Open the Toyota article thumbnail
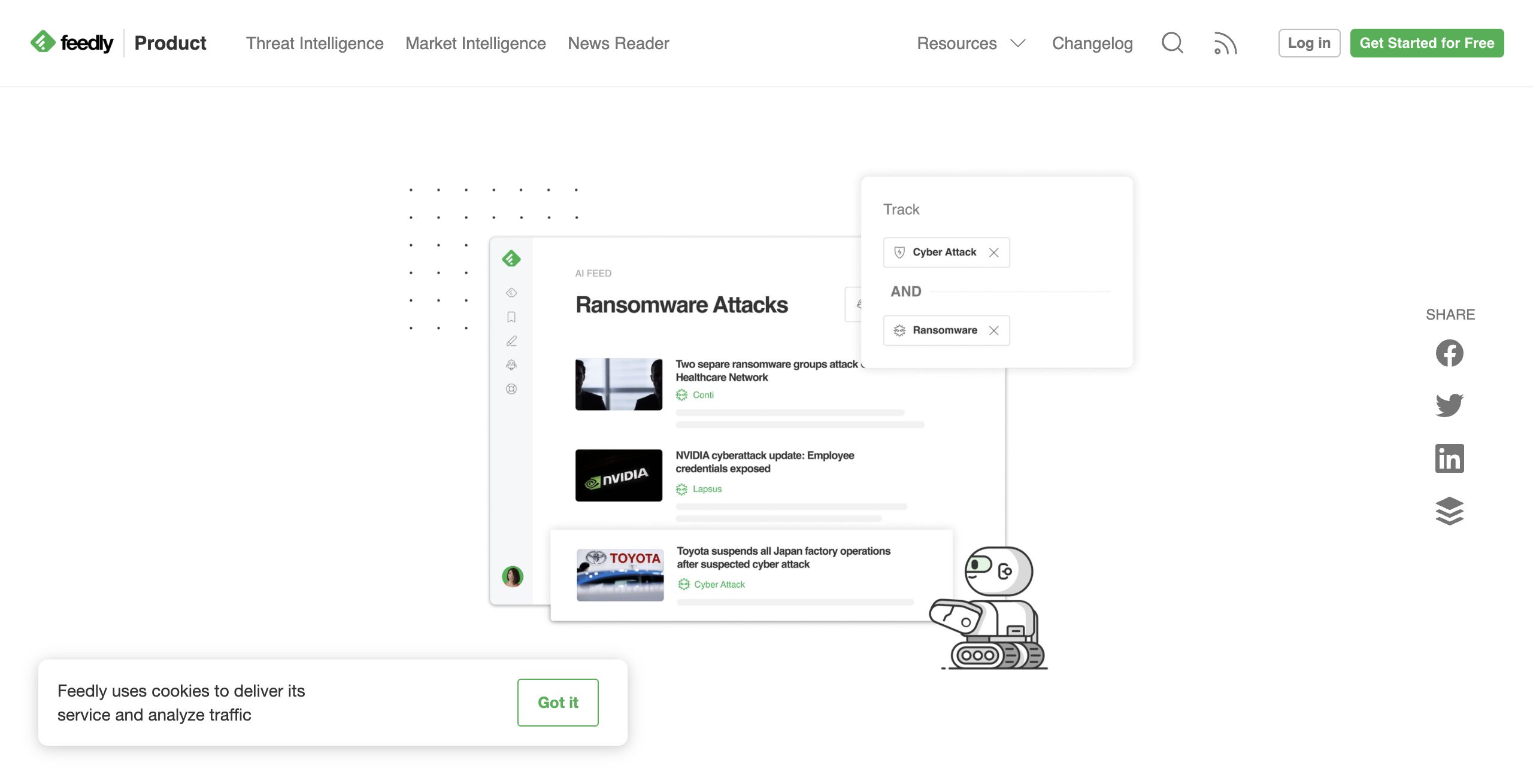The width and height of the screenshot is (1533, 784). [620, 575]
